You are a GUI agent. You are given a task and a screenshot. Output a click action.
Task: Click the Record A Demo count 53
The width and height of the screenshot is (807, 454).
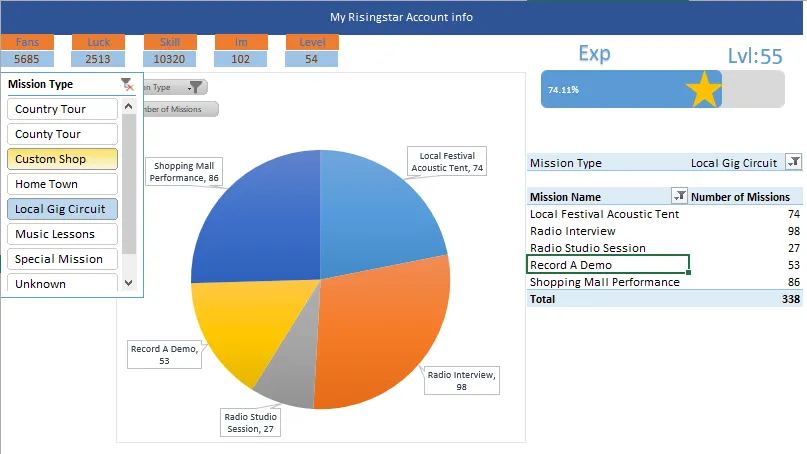coord(794,265)
